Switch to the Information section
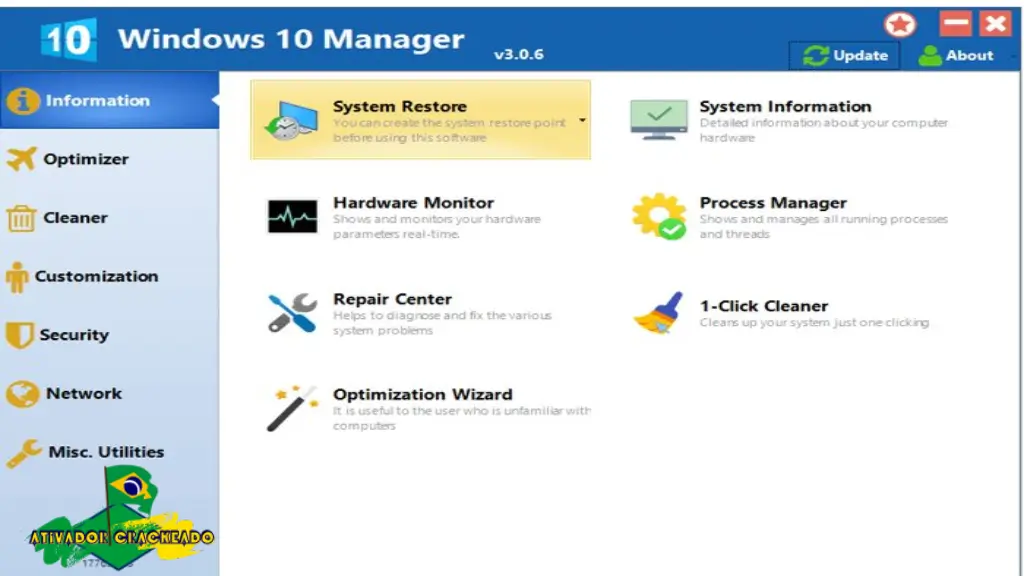 coord(109,101)
